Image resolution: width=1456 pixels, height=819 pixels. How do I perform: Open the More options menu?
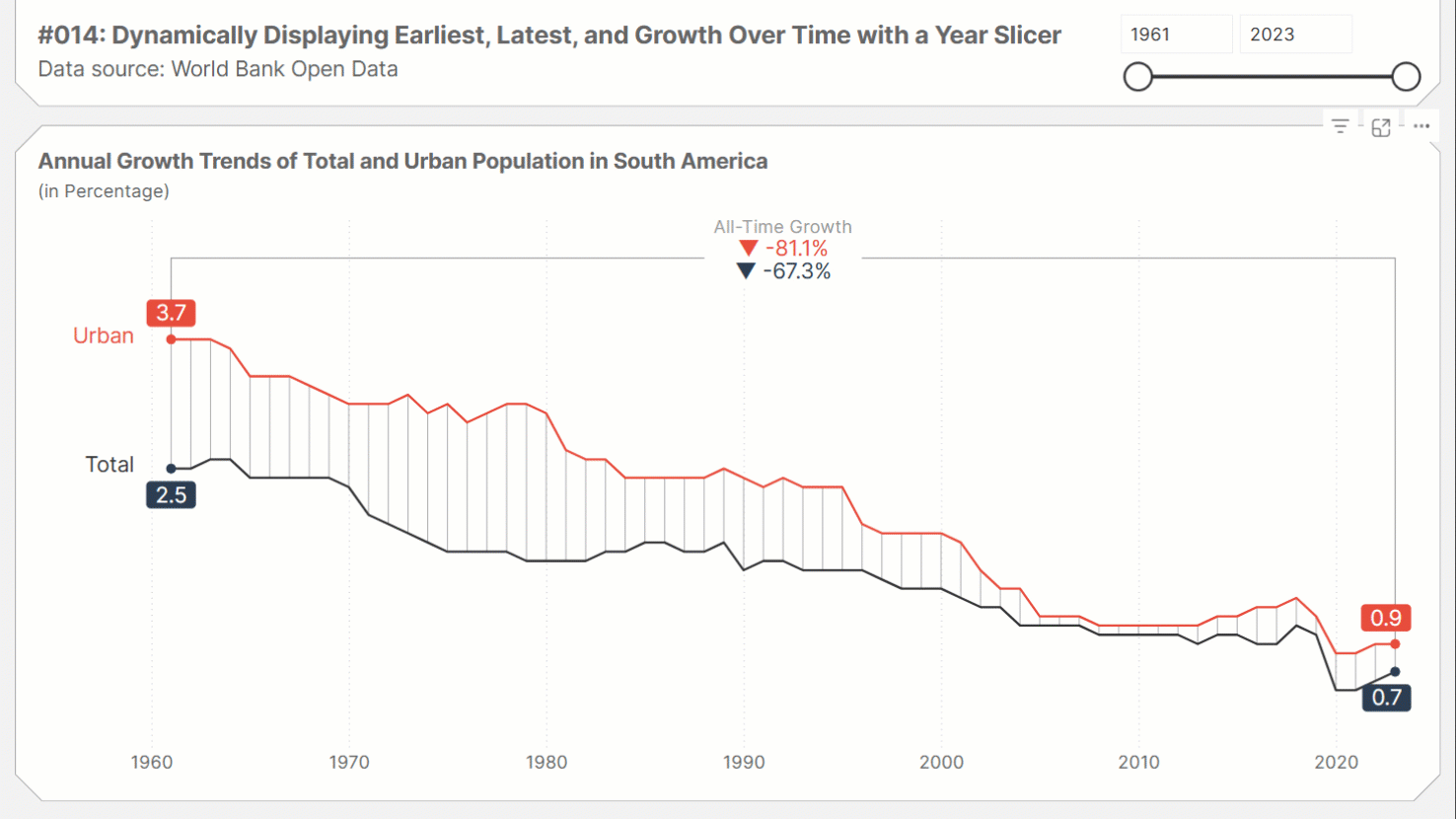1421,126
